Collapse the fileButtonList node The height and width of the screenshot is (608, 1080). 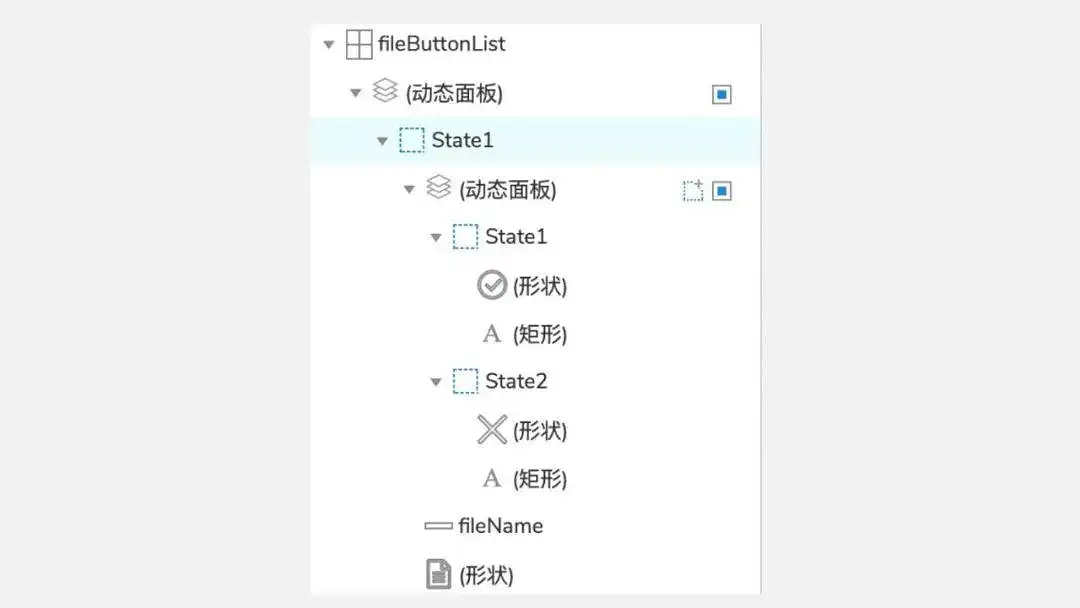point(330,44)
